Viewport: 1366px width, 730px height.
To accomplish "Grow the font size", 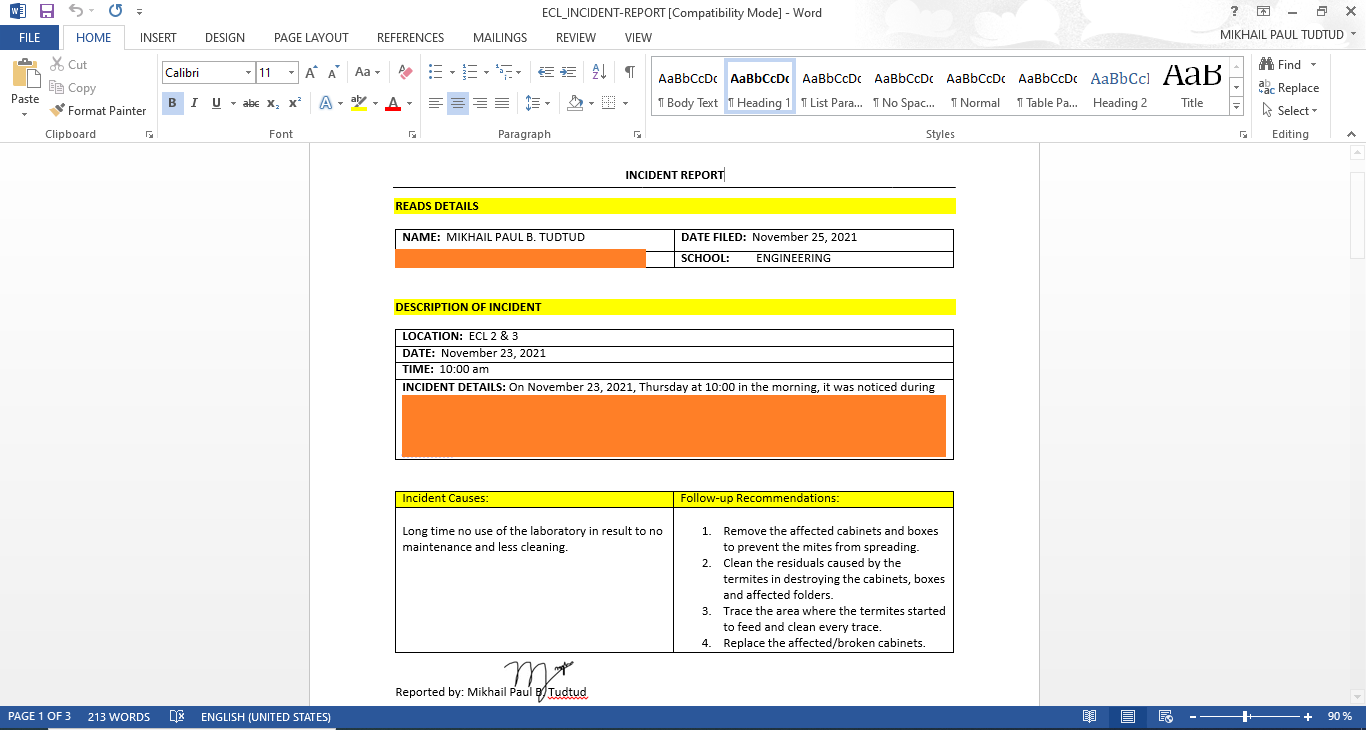I will tap(311, 73).
